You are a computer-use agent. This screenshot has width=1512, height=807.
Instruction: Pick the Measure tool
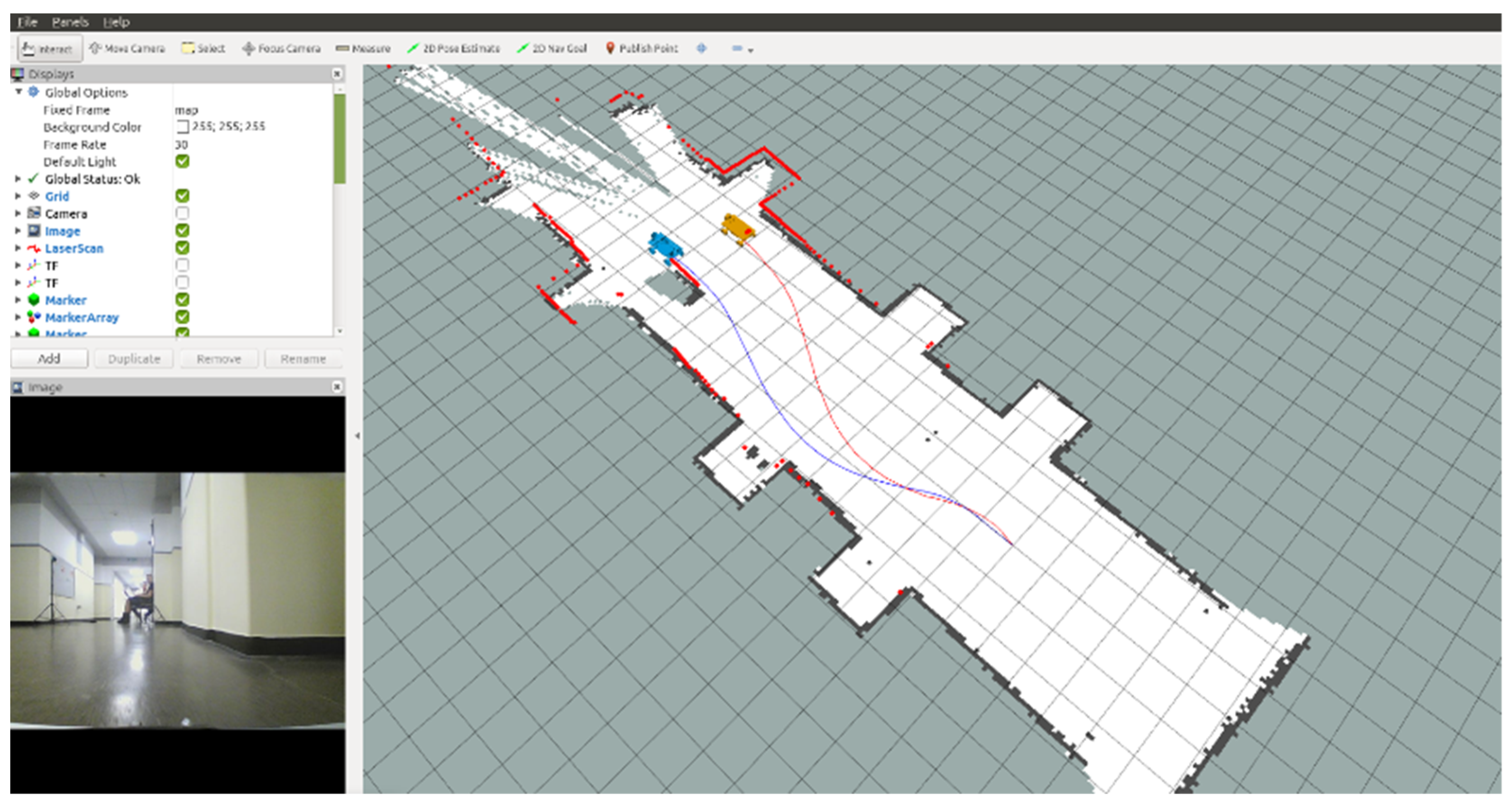[x=363, y=48]
